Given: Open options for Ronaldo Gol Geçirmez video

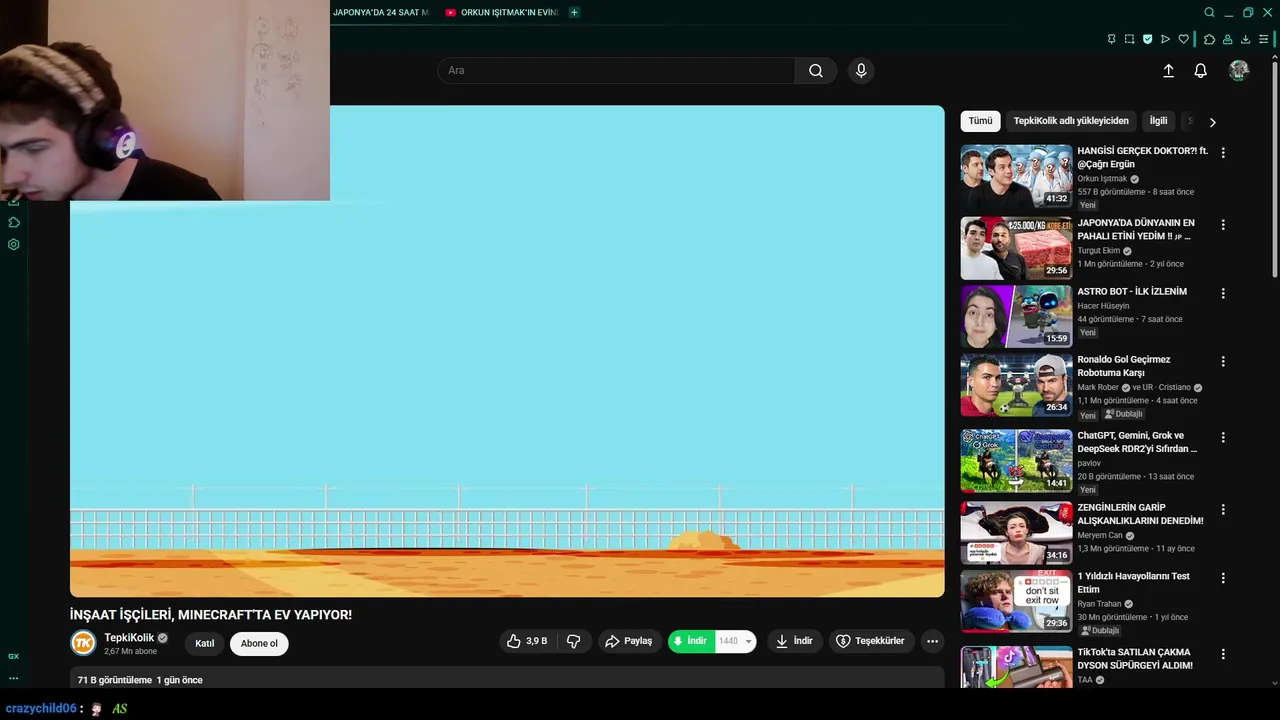Looking at the screenshot, I should click(1222, 362).
